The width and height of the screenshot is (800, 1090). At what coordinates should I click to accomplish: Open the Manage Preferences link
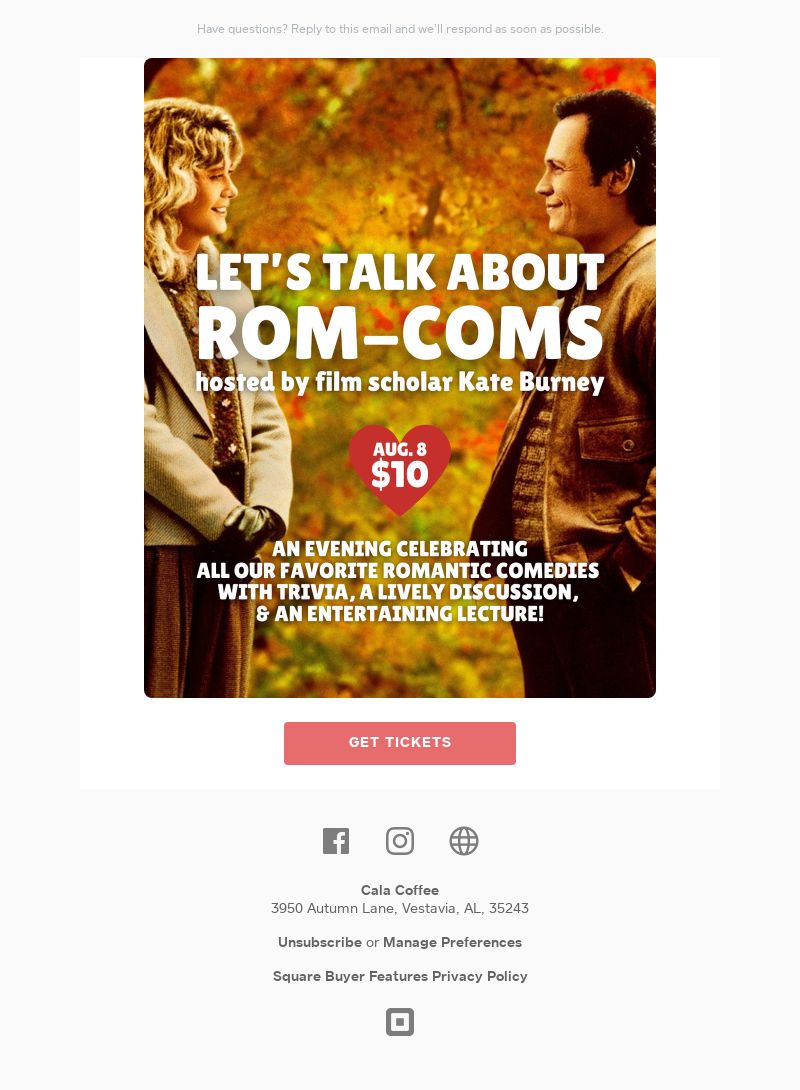[x=452, y=943]
